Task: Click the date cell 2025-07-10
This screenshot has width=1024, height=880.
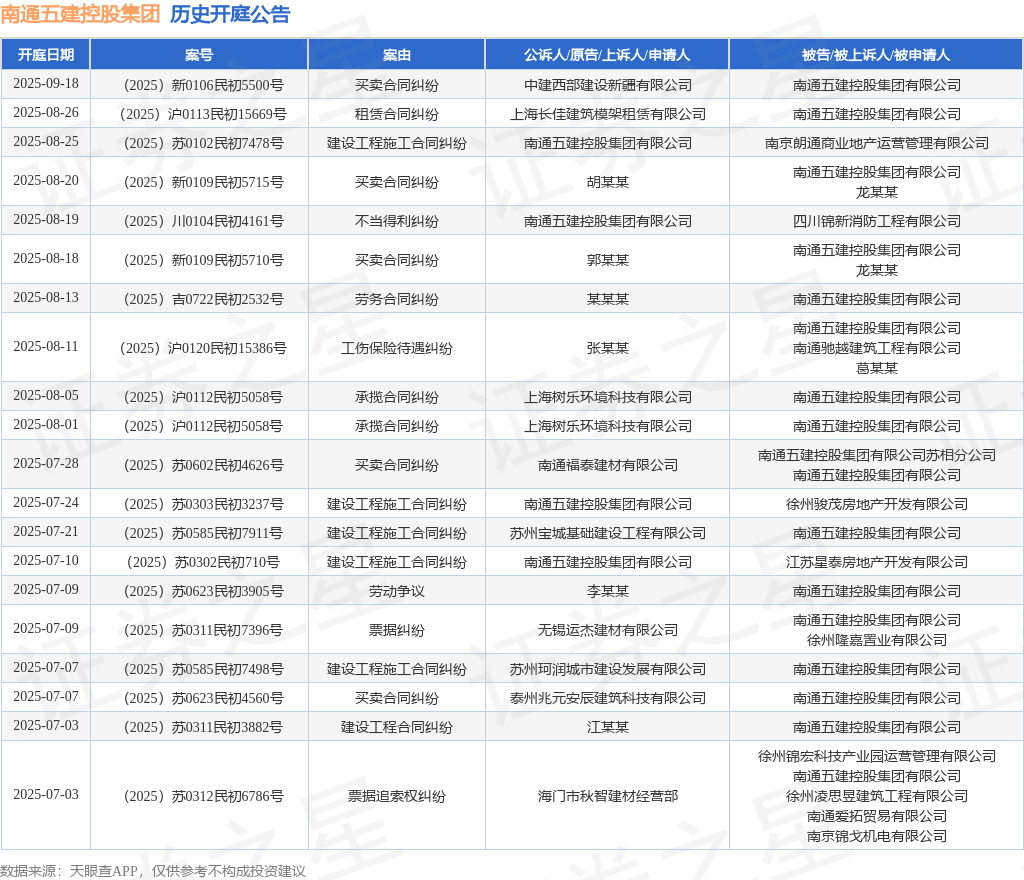Action: (46, 561)
